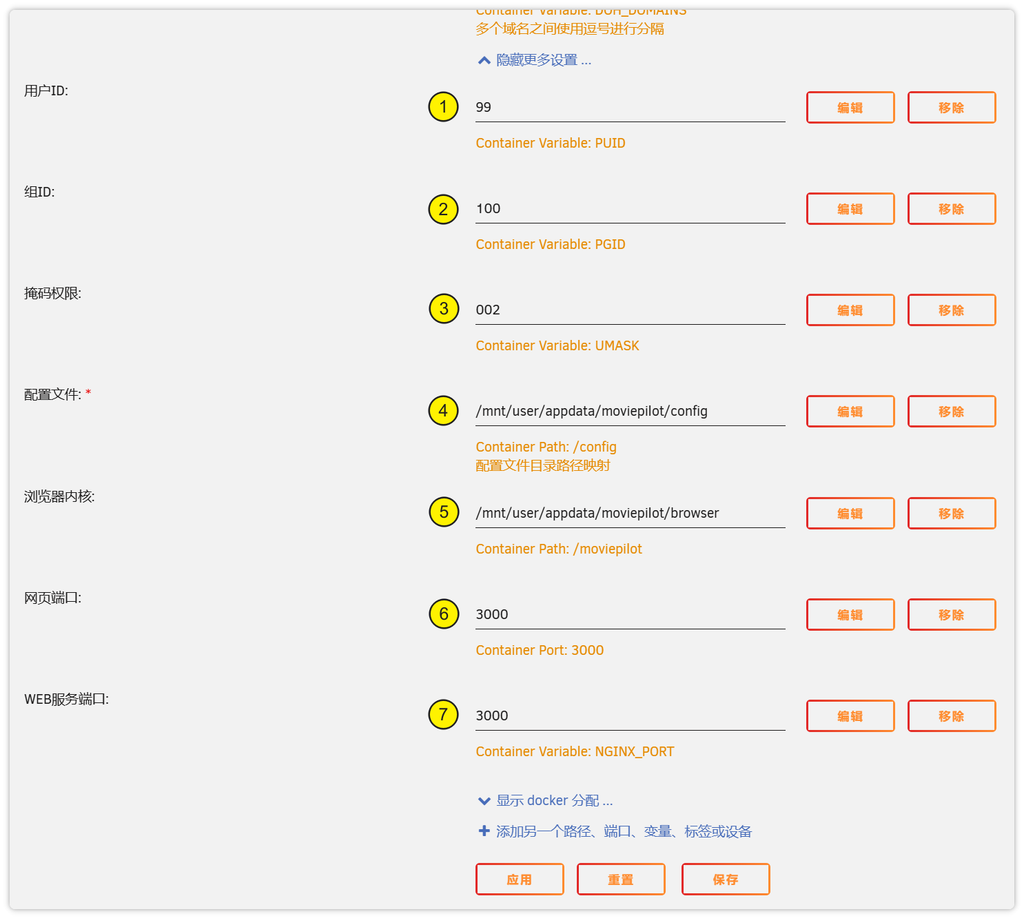This screenshot has height=919, width=1024.
Task: Click yellow number 1 marker
Action: coord(443,107)
